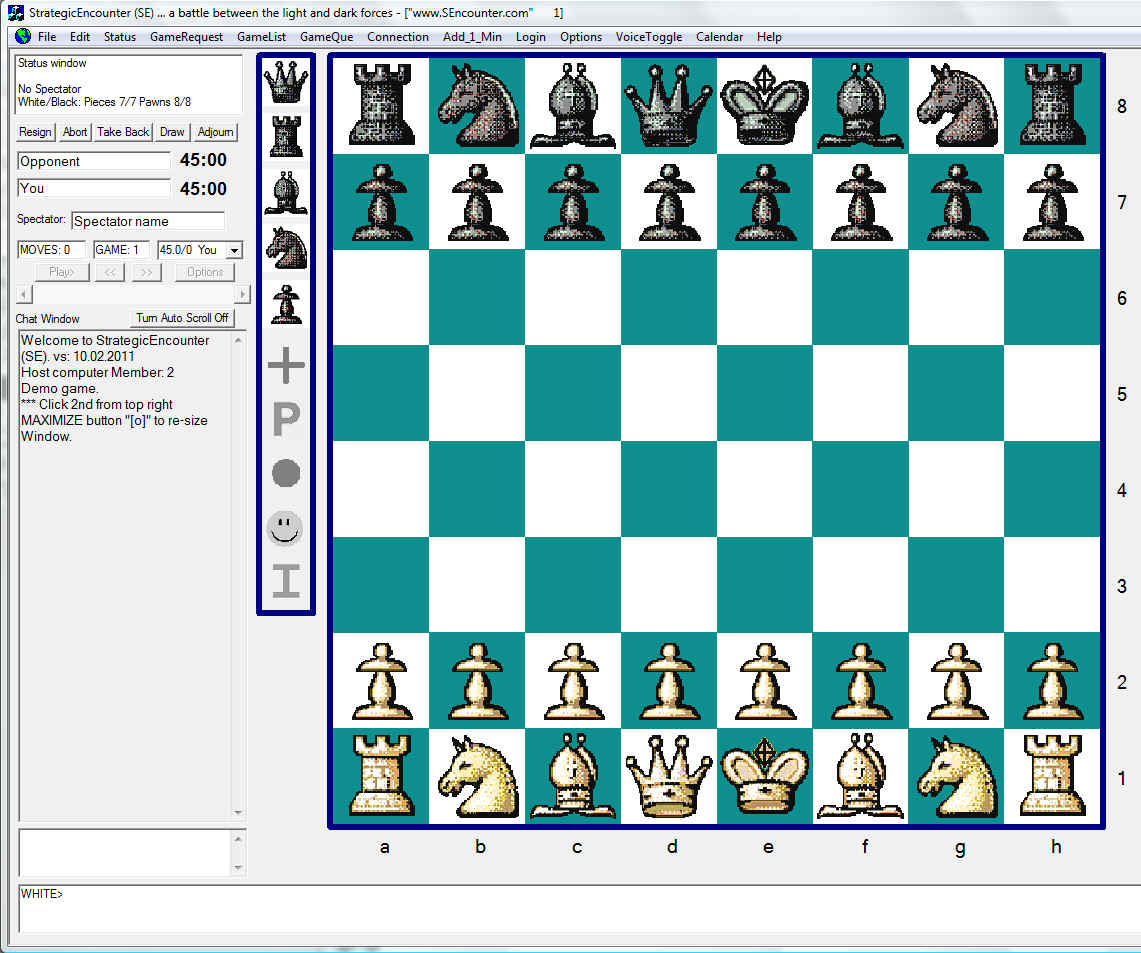1141x953 pixels.
Task: Select the black knight on b8
Action: pos(477,105)
